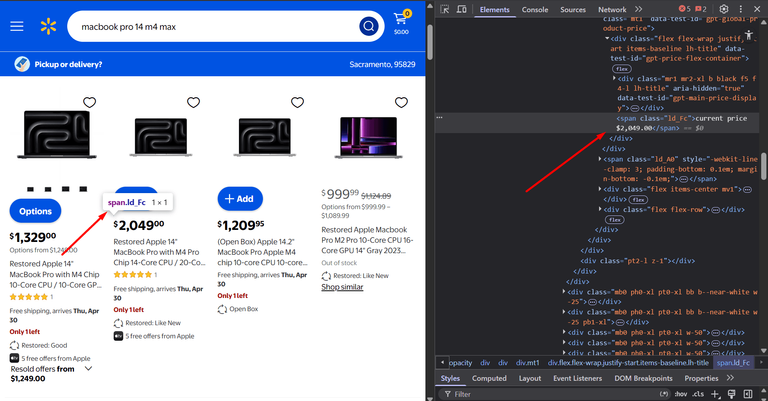The height and width of the screenshot is (401, 768).
Task: Click the Walmart spark logo
Action: click(48, 26)
